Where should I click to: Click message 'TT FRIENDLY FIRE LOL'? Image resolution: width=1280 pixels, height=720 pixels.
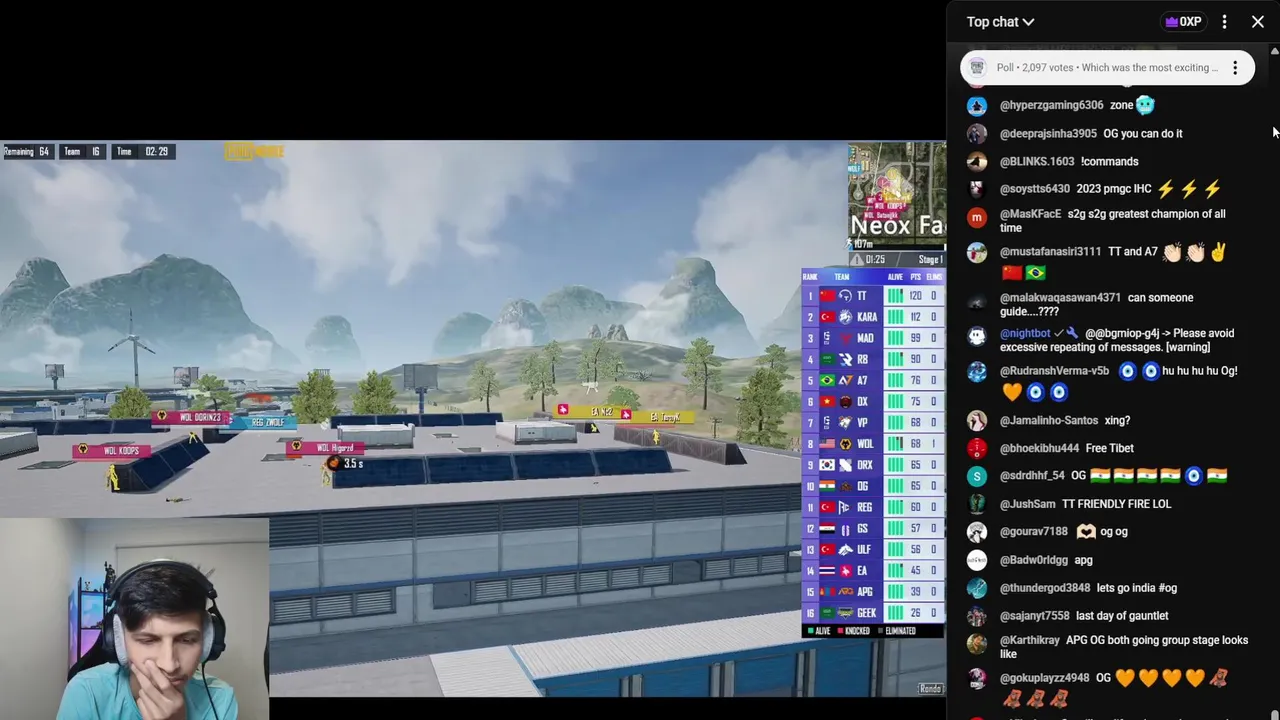(x=1116, y=504)
